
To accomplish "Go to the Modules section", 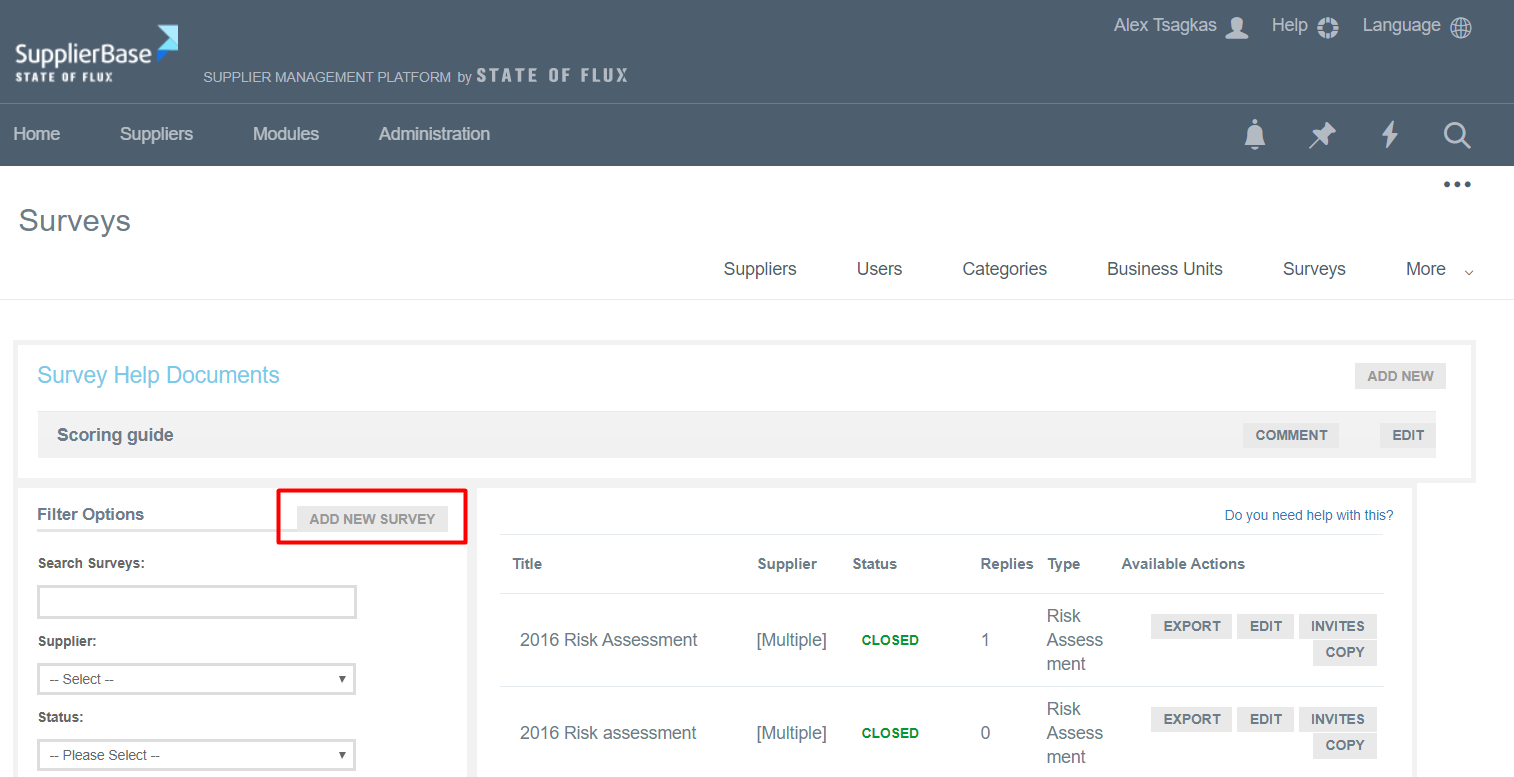I will 285,134.
